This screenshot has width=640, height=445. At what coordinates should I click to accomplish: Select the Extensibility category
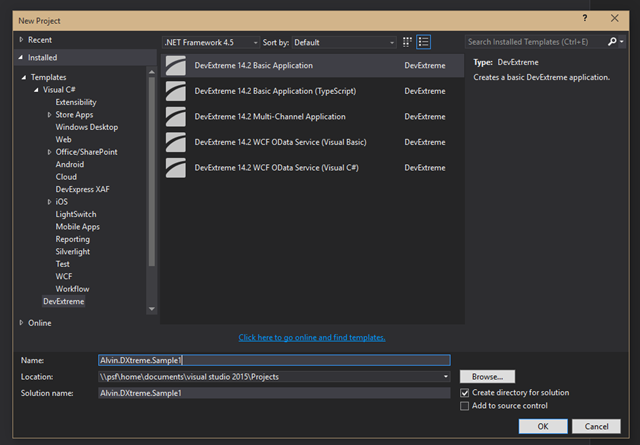pos(76,102)
